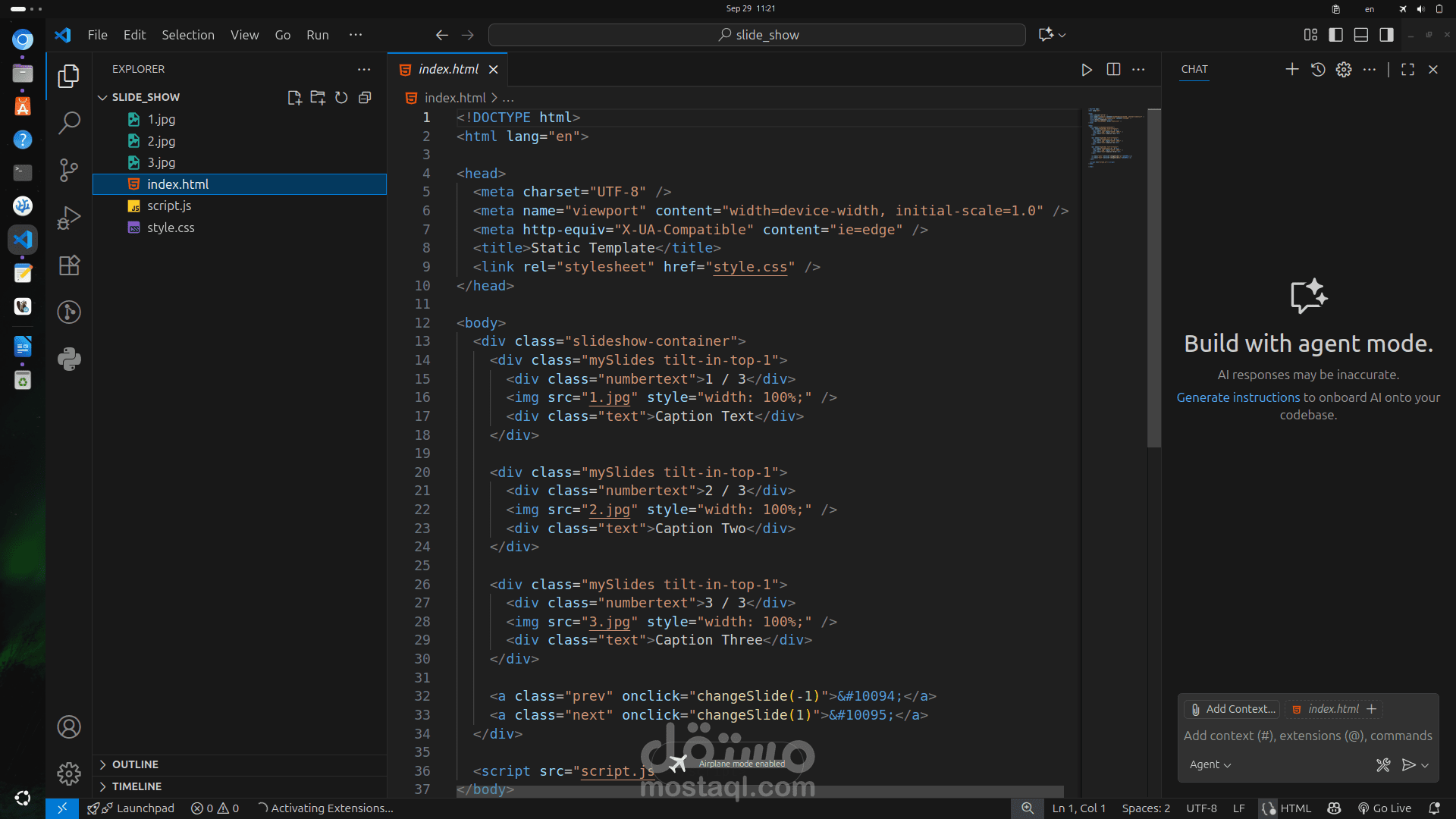Click the Go Live status button
This screenshot has width=1456, height=819.
[x=1385, y=808]
